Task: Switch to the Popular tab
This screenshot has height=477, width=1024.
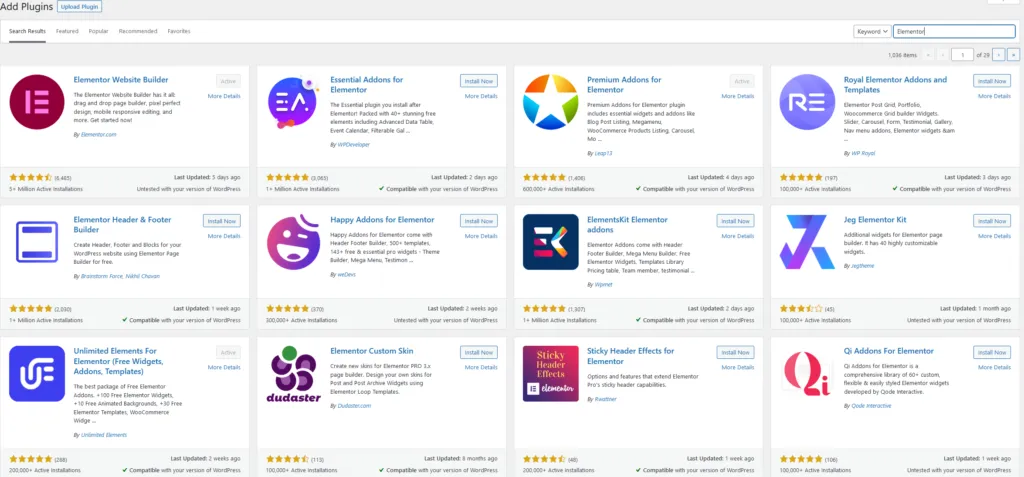Action: [x=99, y=31]
